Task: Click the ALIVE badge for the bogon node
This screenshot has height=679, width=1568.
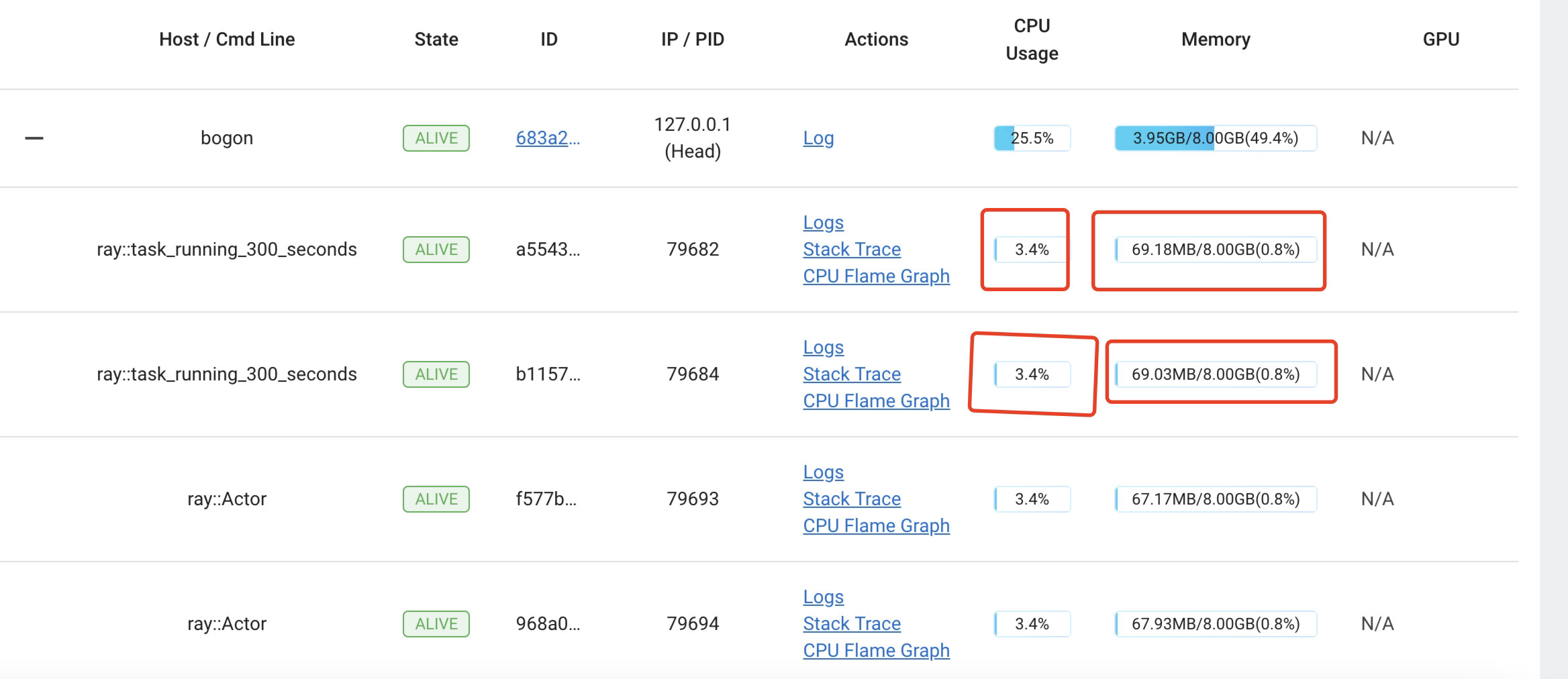Action: (x=436, y=138)
